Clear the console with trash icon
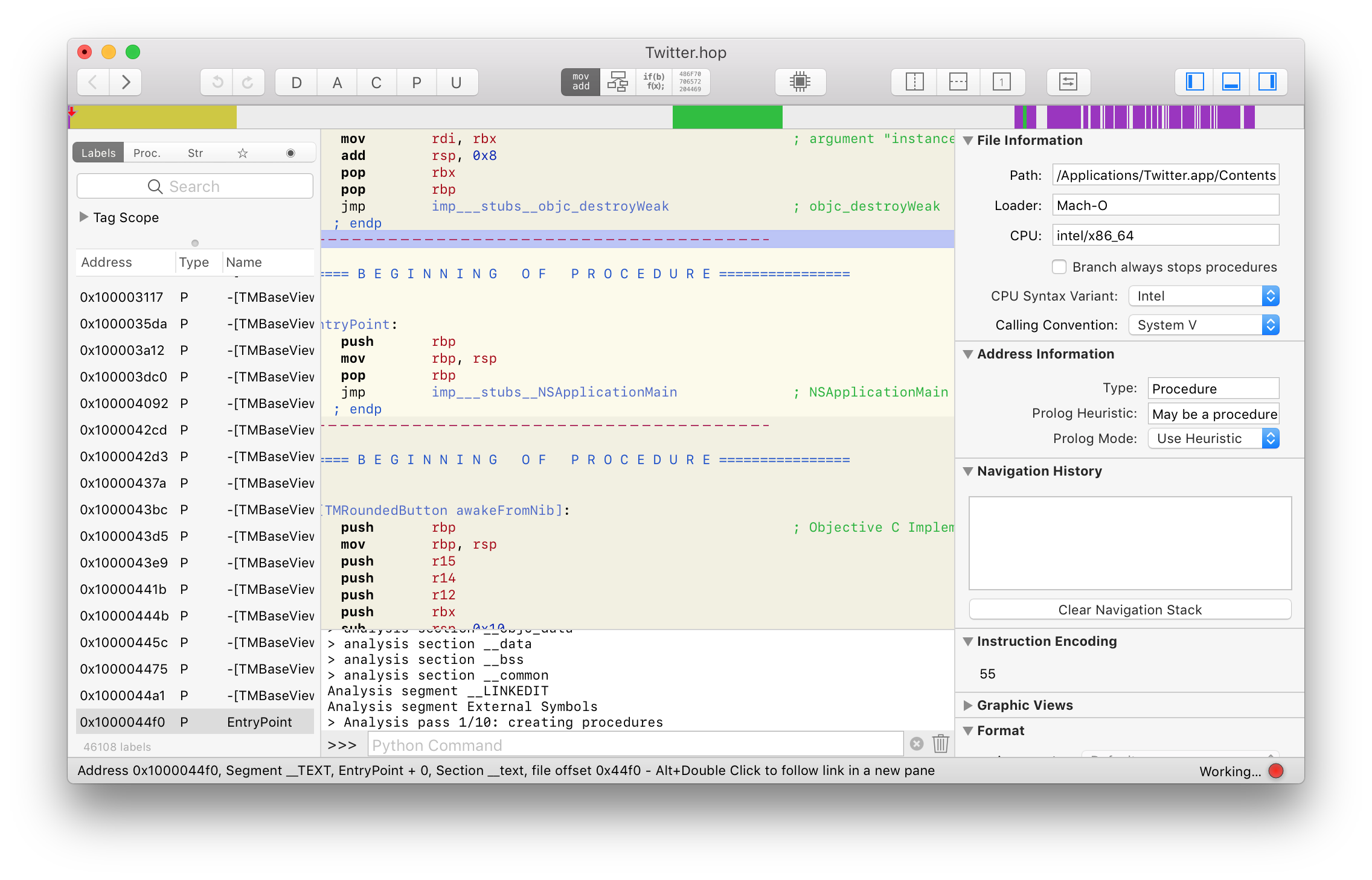The height and width of the screenshot is (880, 1372). [x=940, y=744]
